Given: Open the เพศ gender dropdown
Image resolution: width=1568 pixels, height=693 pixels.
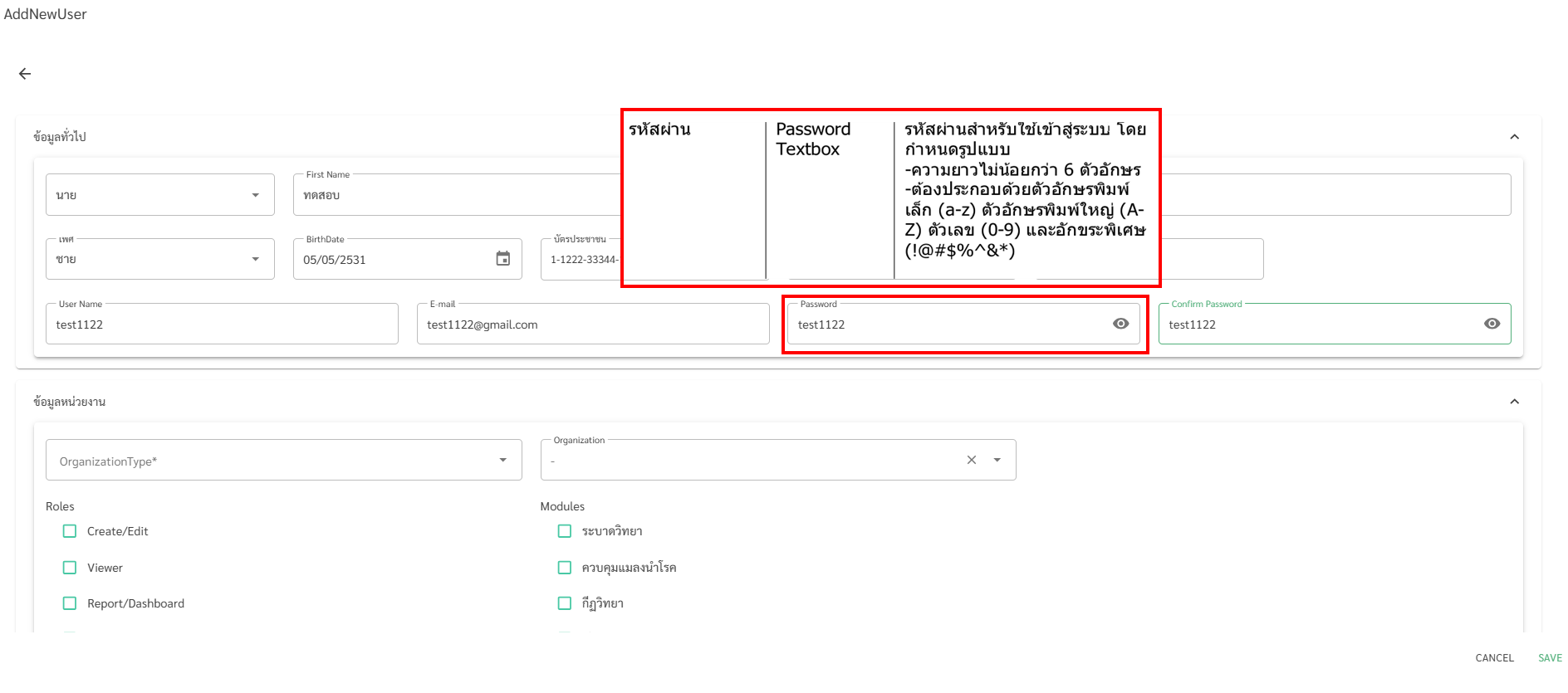Looking at the screenshot, I should click(255, 260).
